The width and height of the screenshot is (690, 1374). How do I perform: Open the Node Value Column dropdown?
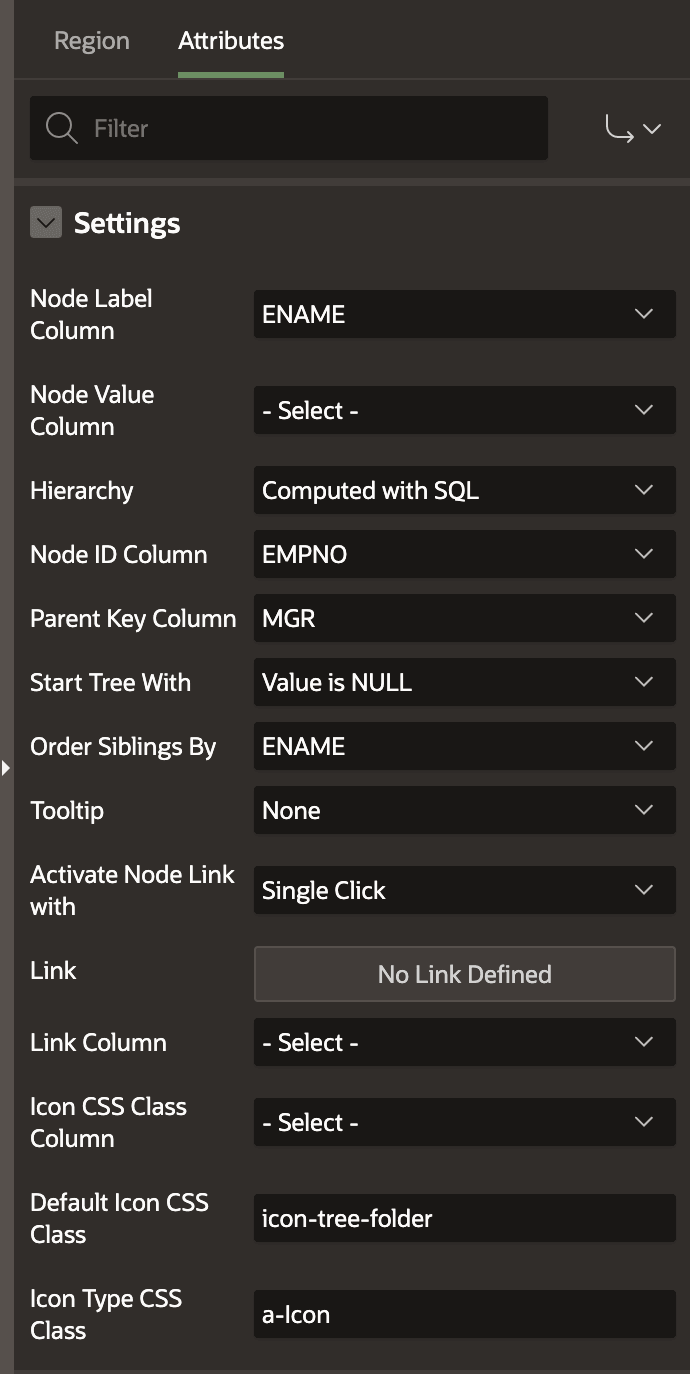pos(465,410)
